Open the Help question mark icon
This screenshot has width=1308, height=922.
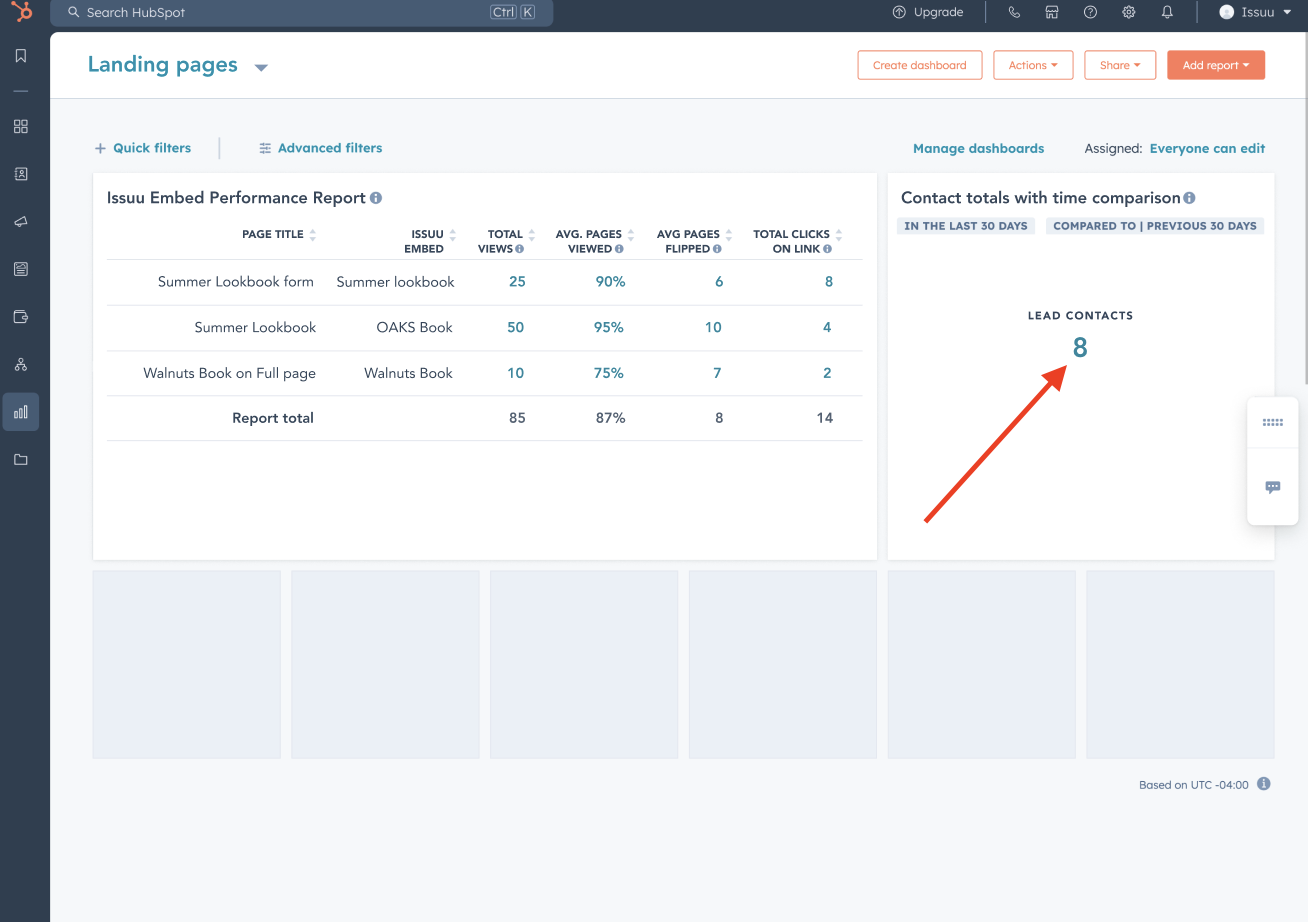[1090, 12]
